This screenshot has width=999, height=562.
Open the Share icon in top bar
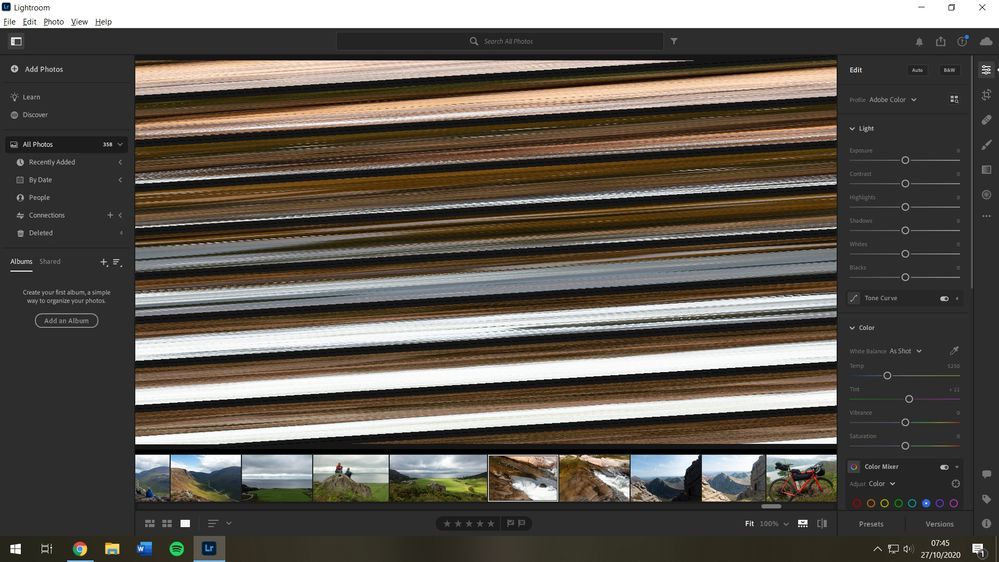click(x=940, y=41)
